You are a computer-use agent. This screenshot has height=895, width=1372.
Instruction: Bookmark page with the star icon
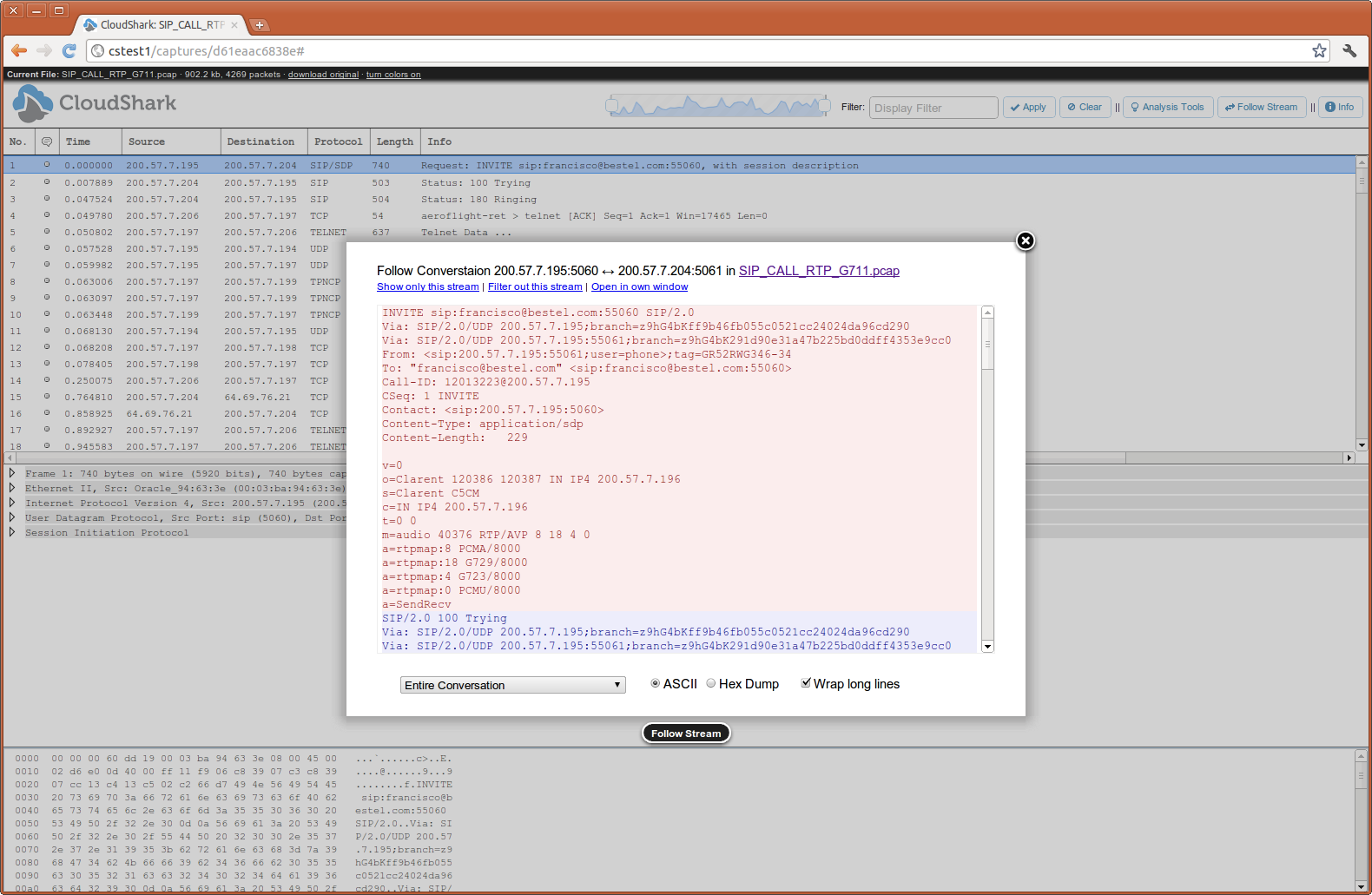pyautogui.click(x=1319, y=51)
